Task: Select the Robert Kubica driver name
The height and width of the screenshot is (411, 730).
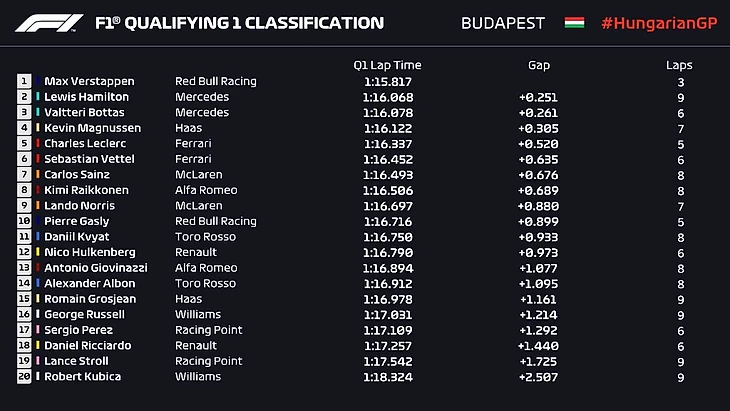Action: [82, 377]
